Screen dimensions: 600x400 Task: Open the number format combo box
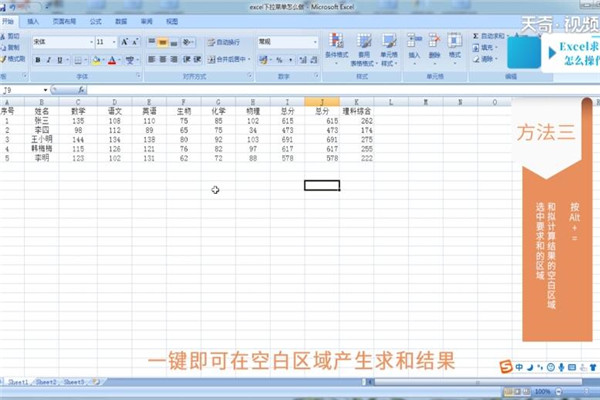click(287, 42)
